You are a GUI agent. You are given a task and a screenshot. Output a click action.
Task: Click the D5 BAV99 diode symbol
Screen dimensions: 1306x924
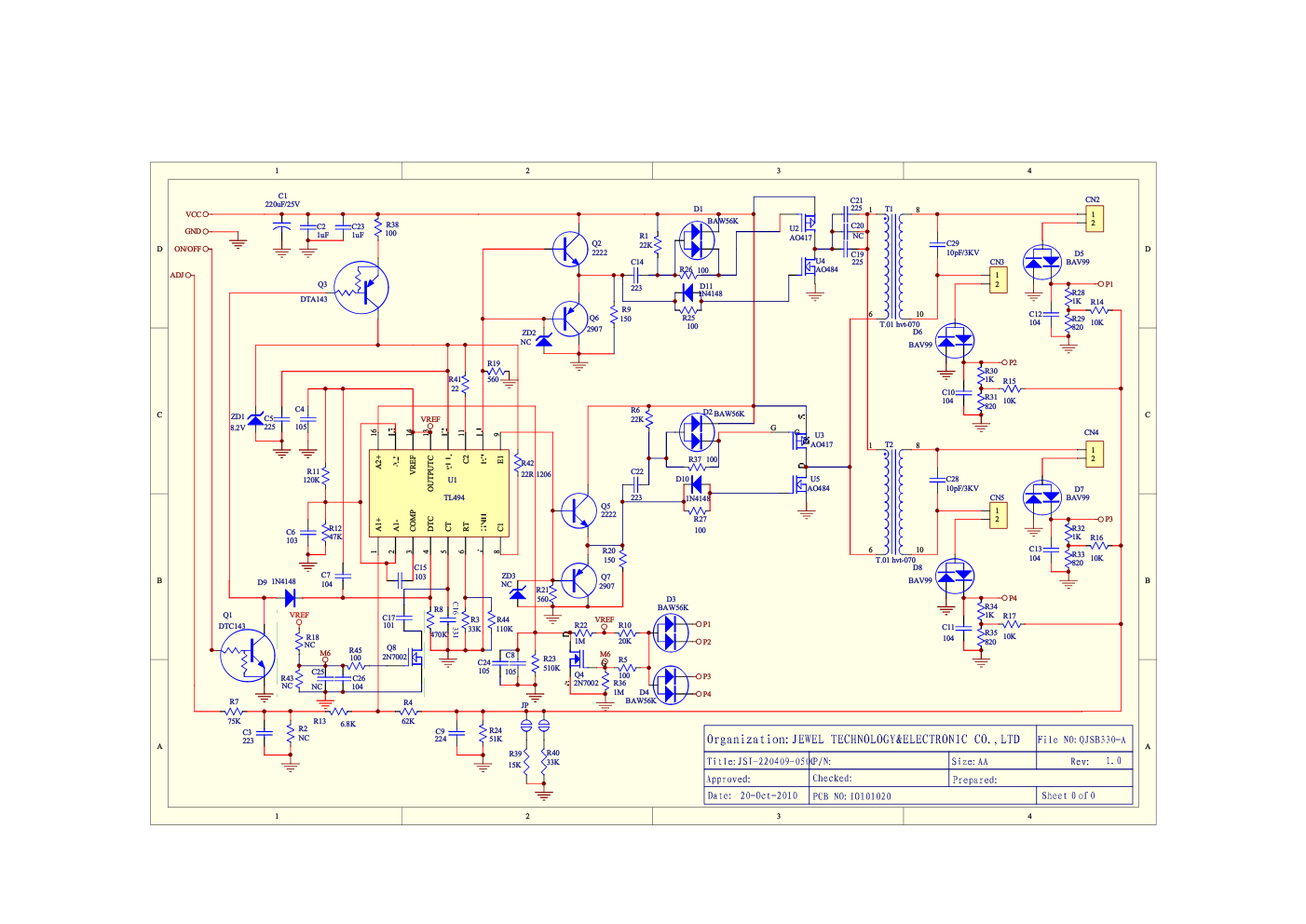1041,264
